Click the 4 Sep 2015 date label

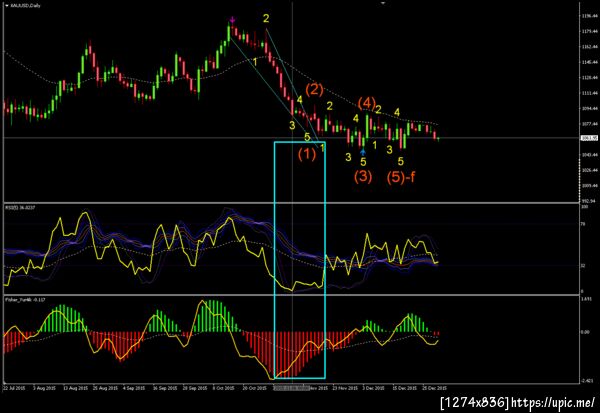pos(134,388)
